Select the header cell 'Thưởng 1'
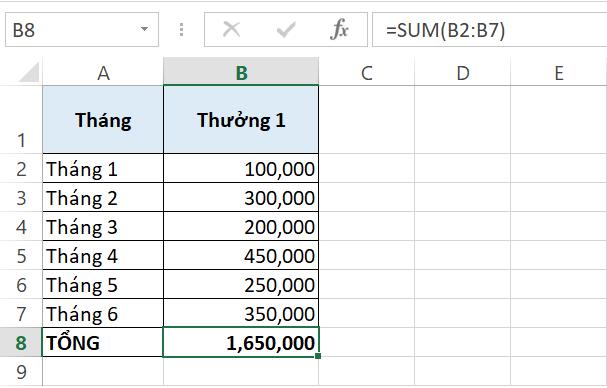The width and height of the screenshot is (607, 388). [241, 120]
